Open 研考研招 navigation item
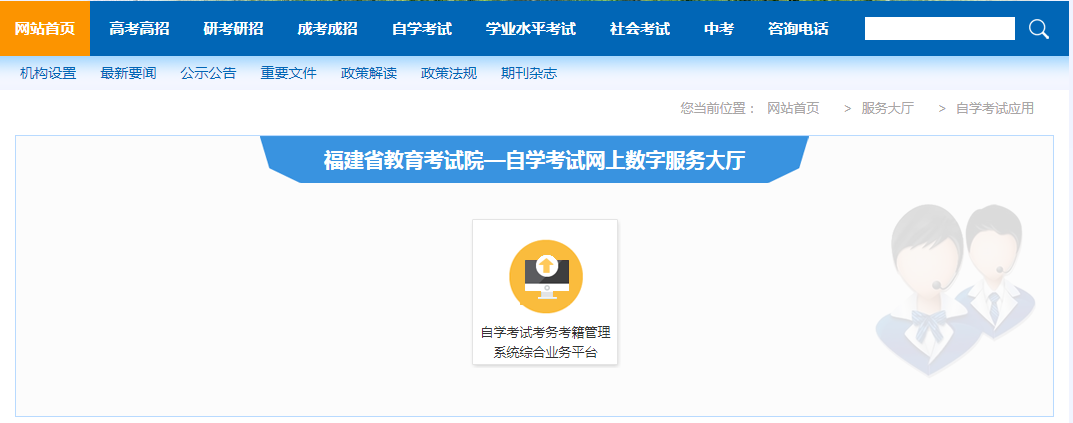The width and height of the screenshot is (1073, 423). [233, 29]
